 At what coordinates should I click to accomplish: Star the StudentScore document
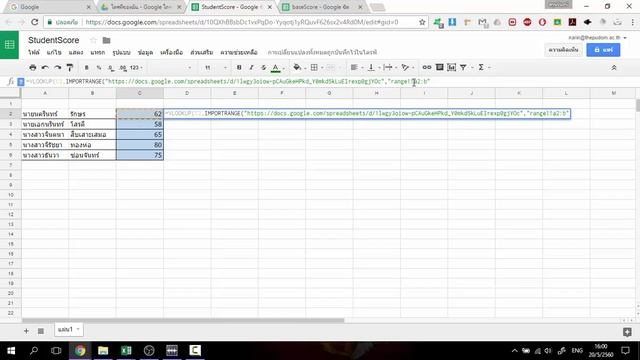[x=93, y=40]
